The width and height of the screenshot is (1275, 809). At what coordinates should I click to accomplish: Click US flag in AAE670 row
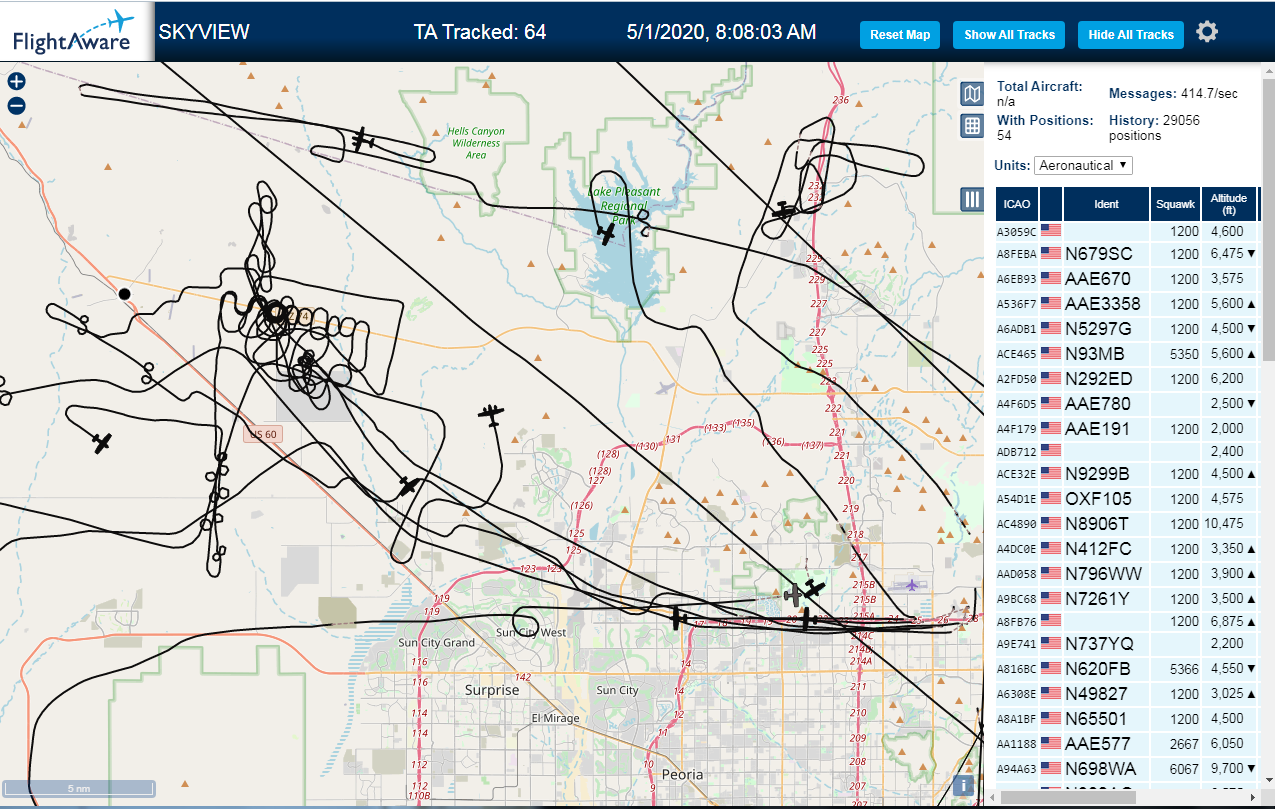pos(1051,279)
